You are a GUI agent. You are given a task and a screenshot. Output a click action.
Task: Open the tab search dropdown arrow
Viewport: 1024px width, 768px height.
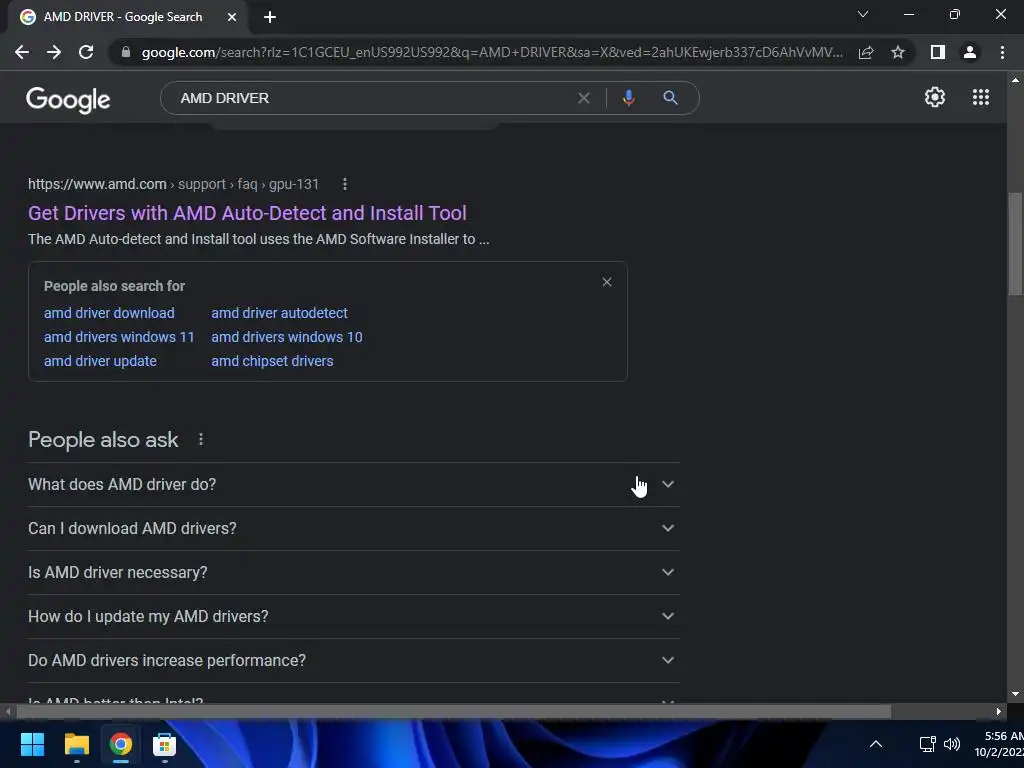coord(863,14)
